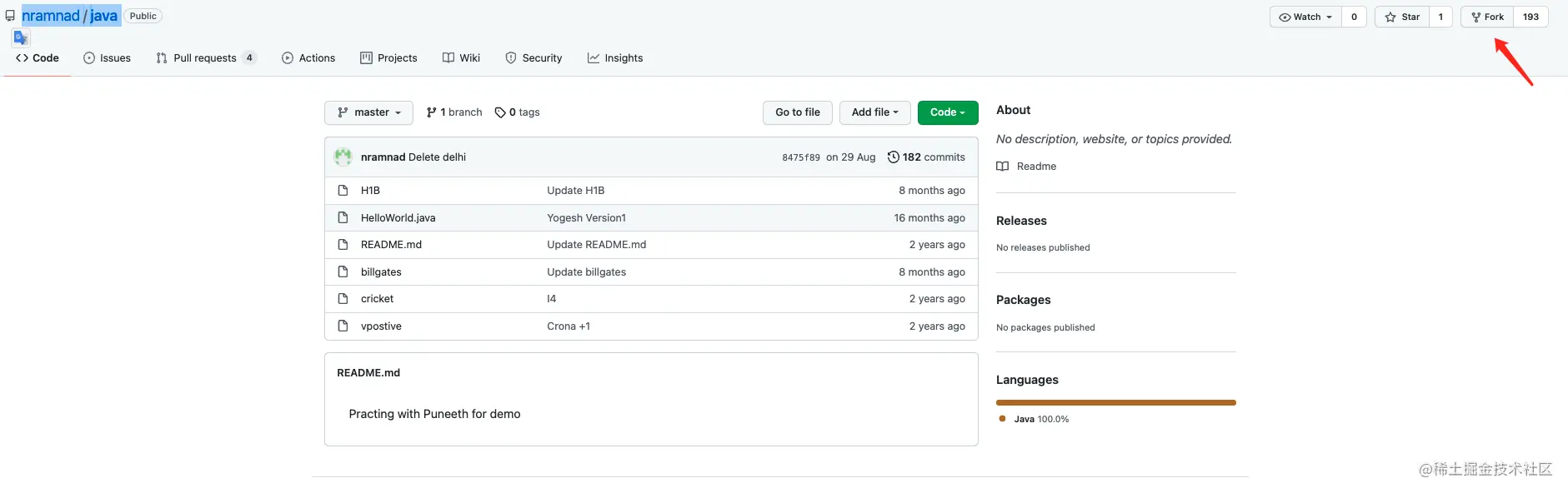Open the Releases heading link
1568x493 pixels.
coord(1021,221)
